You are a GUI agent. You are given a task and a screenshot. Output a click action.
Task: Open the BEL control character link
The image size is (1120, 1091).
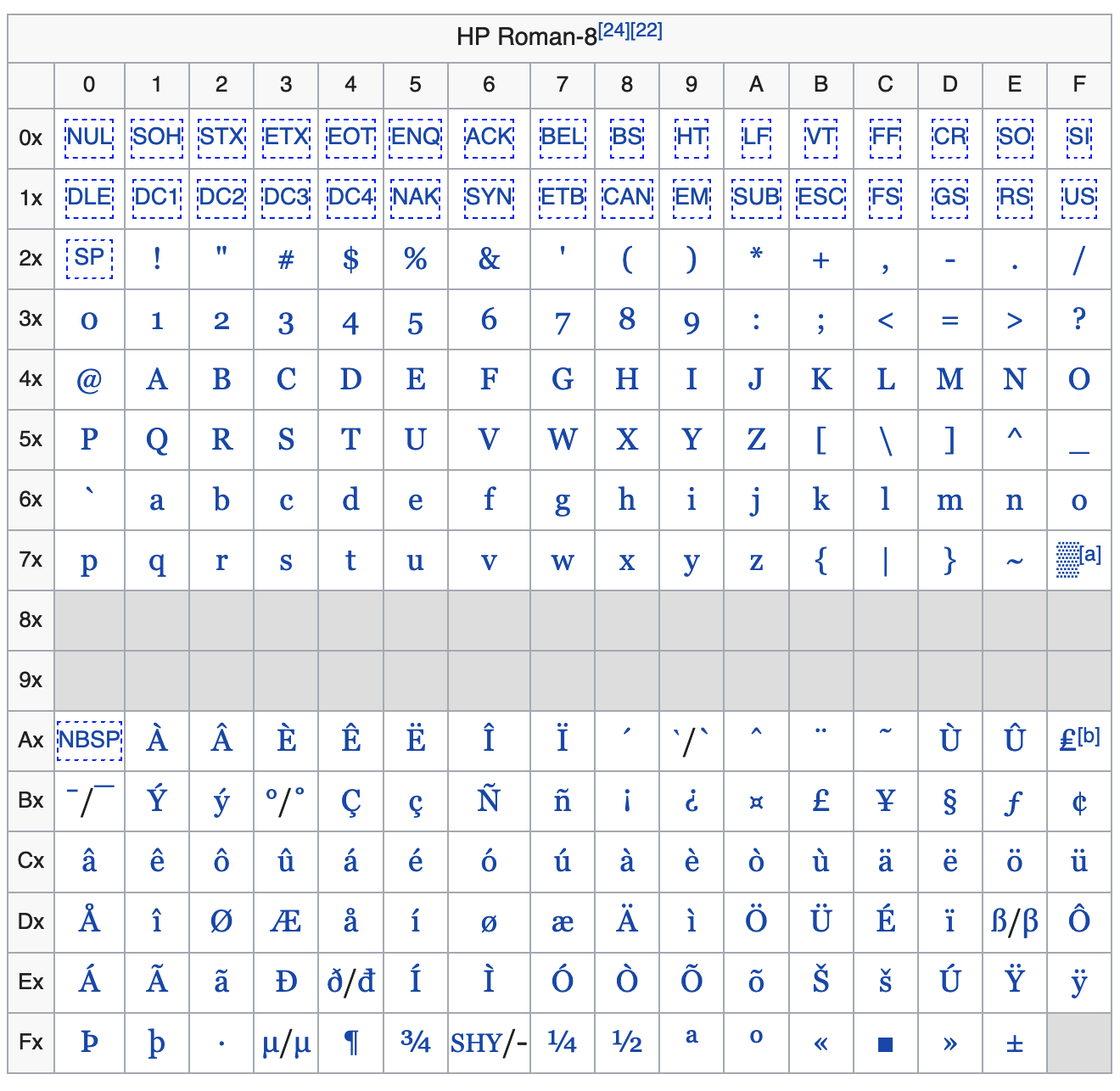pyautogui.click(x=563, y=137)
